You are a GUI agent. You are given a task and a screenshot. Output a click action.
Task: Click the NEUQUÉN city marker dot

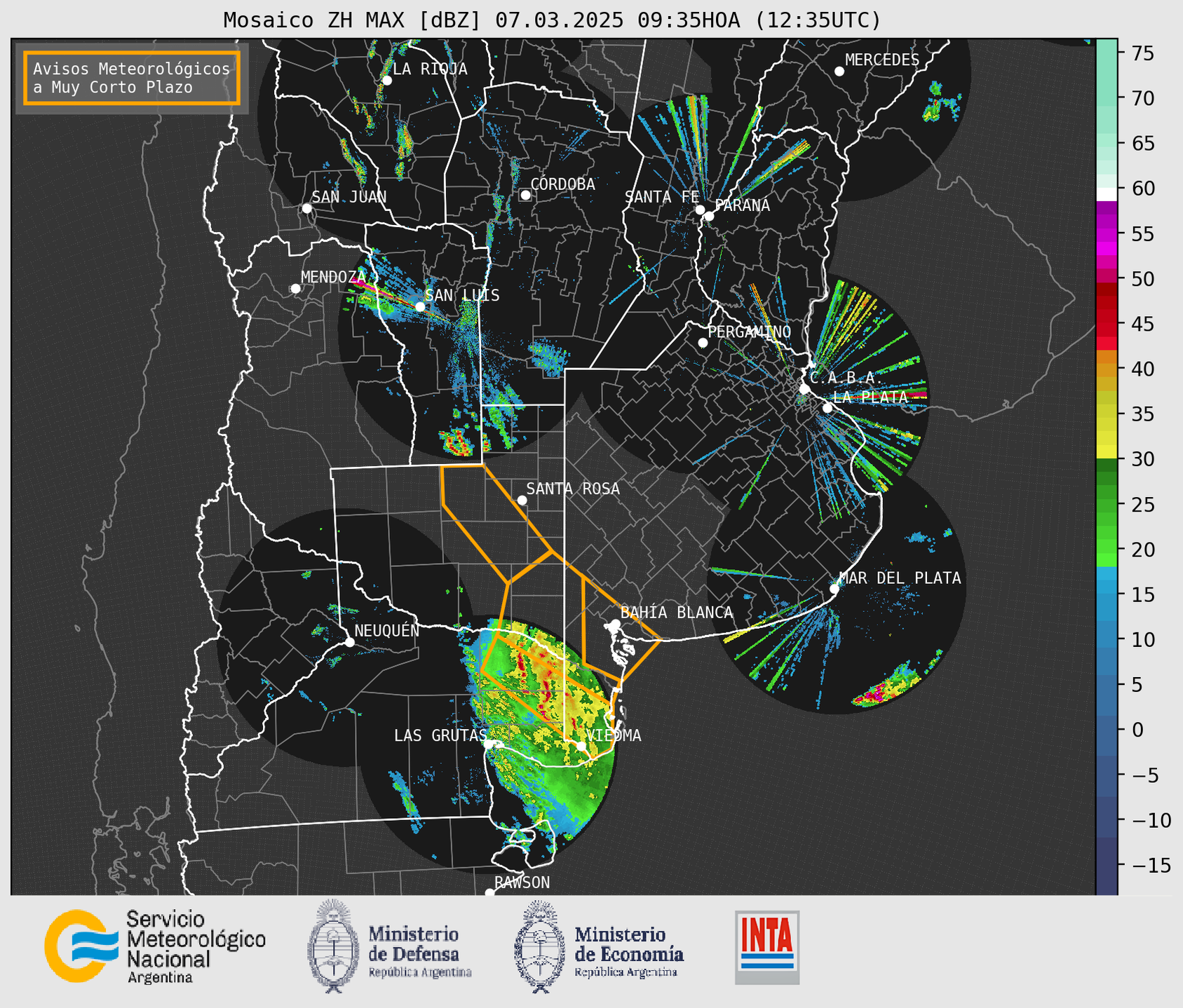pyautogui.click(x=349, y=642)
